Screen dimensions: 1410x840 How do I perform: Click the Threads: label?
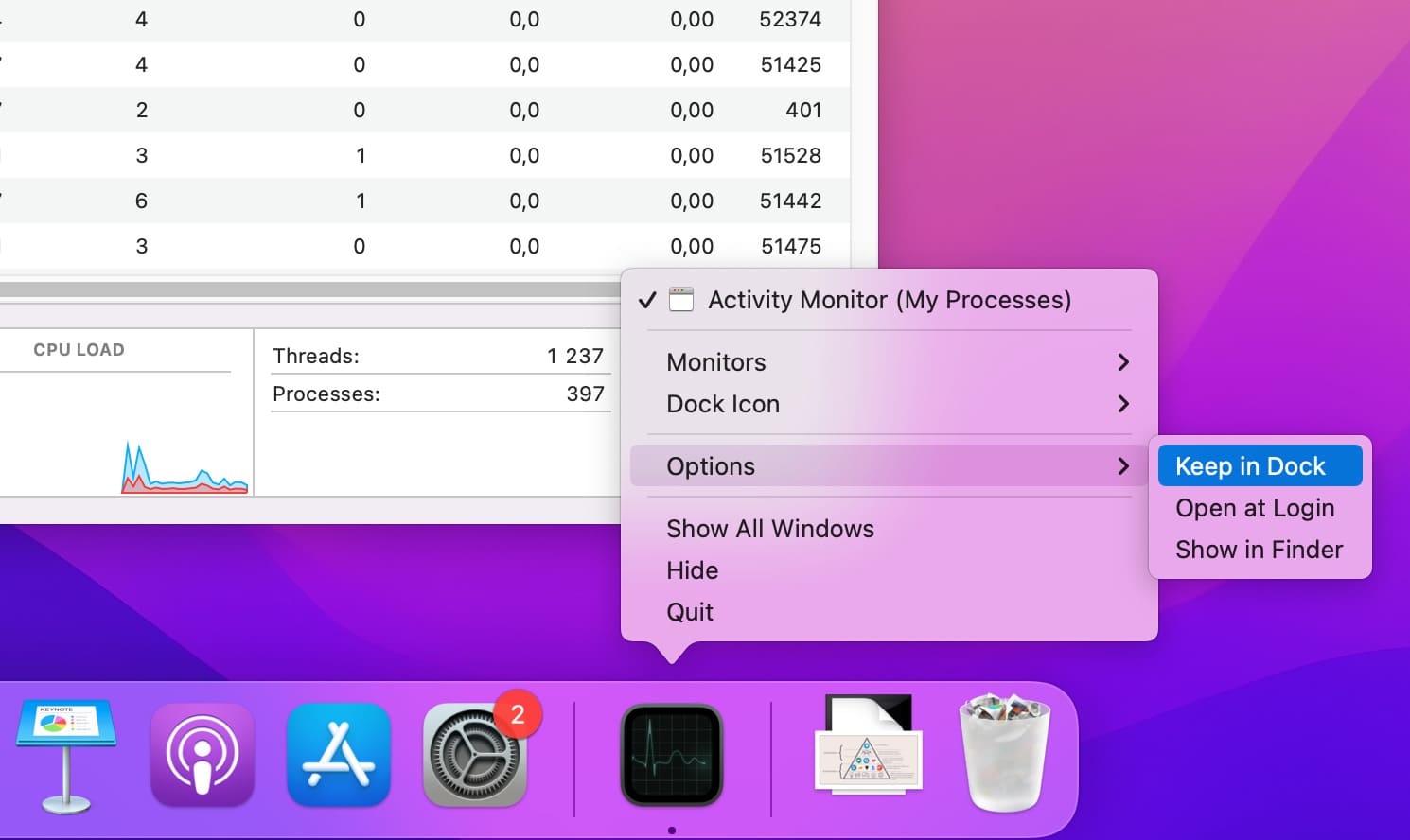click(x=316, y=356)
